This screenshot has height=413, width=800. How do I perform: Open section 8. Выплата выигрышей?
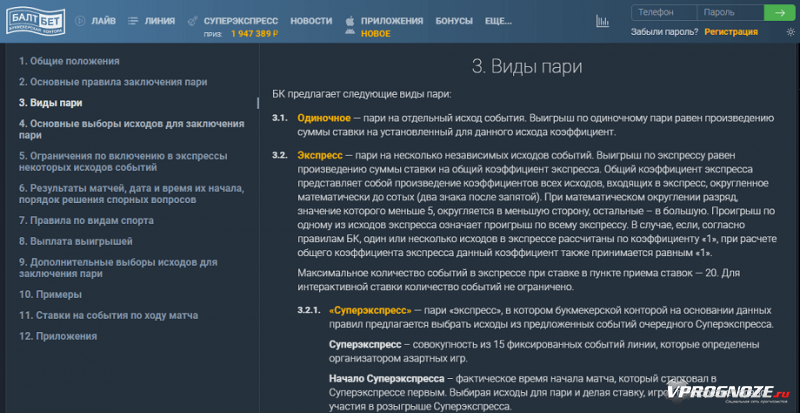(x=76, y=241)
